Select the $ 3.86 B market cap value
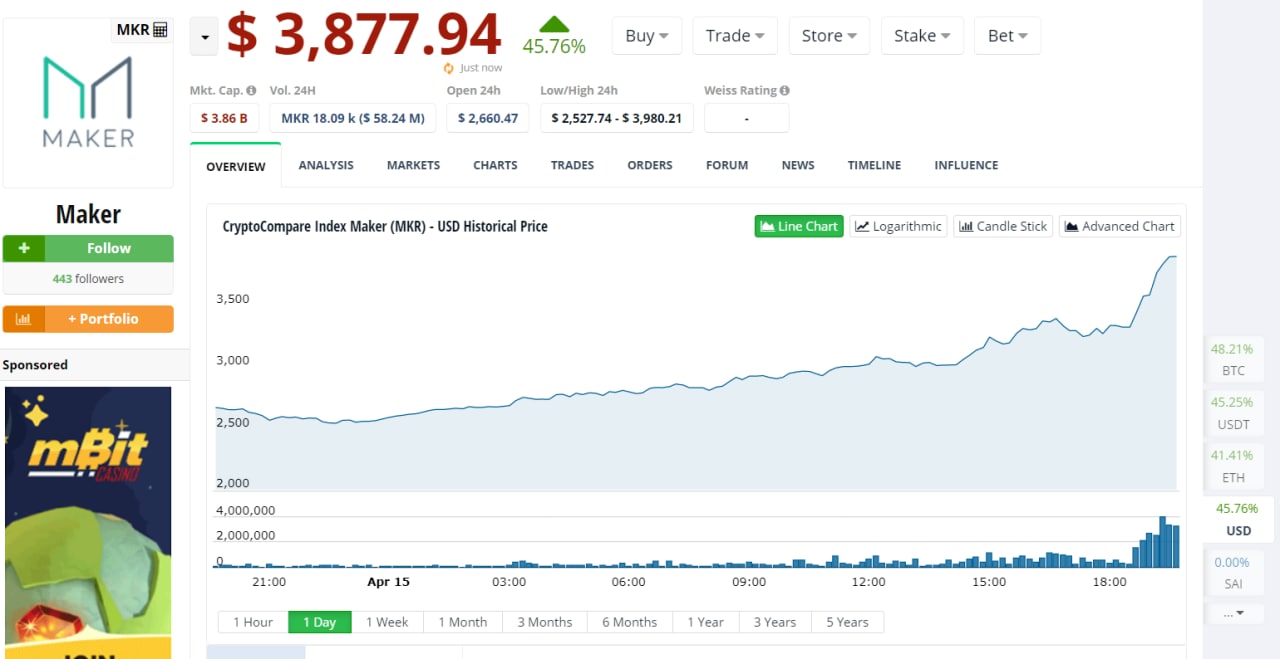 click(x=225, y=118)
